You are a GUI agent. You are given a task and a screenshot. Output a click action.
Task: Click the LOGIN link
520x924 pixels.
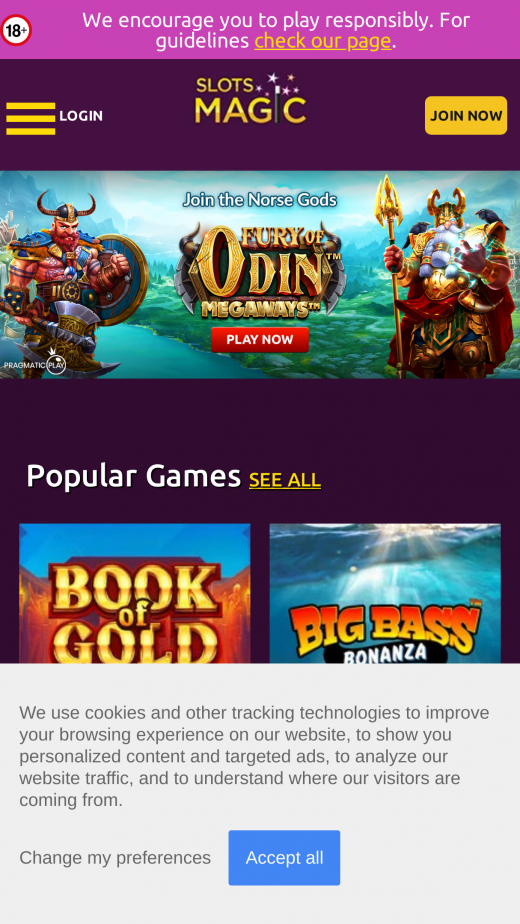(81, 116)
